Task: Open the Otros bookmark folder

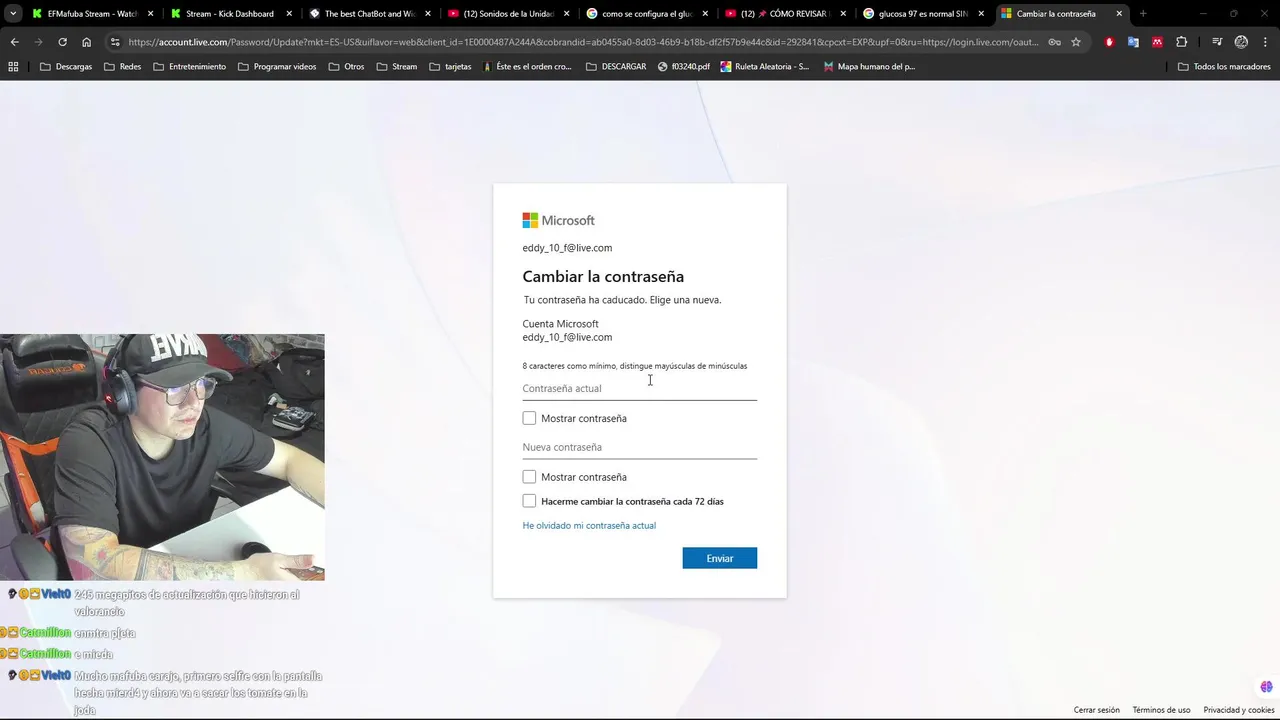Action: click(346, 67)
